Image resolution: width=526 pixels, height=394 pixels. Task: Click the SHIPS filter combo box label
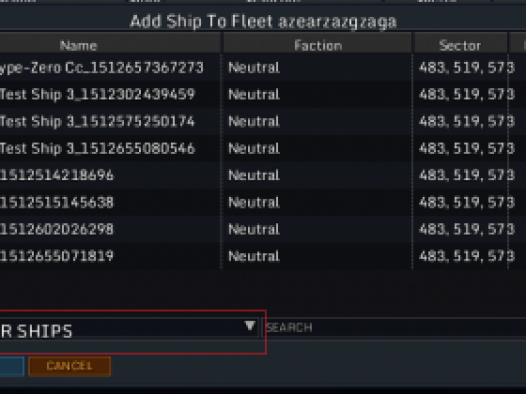tap(36, 331)
